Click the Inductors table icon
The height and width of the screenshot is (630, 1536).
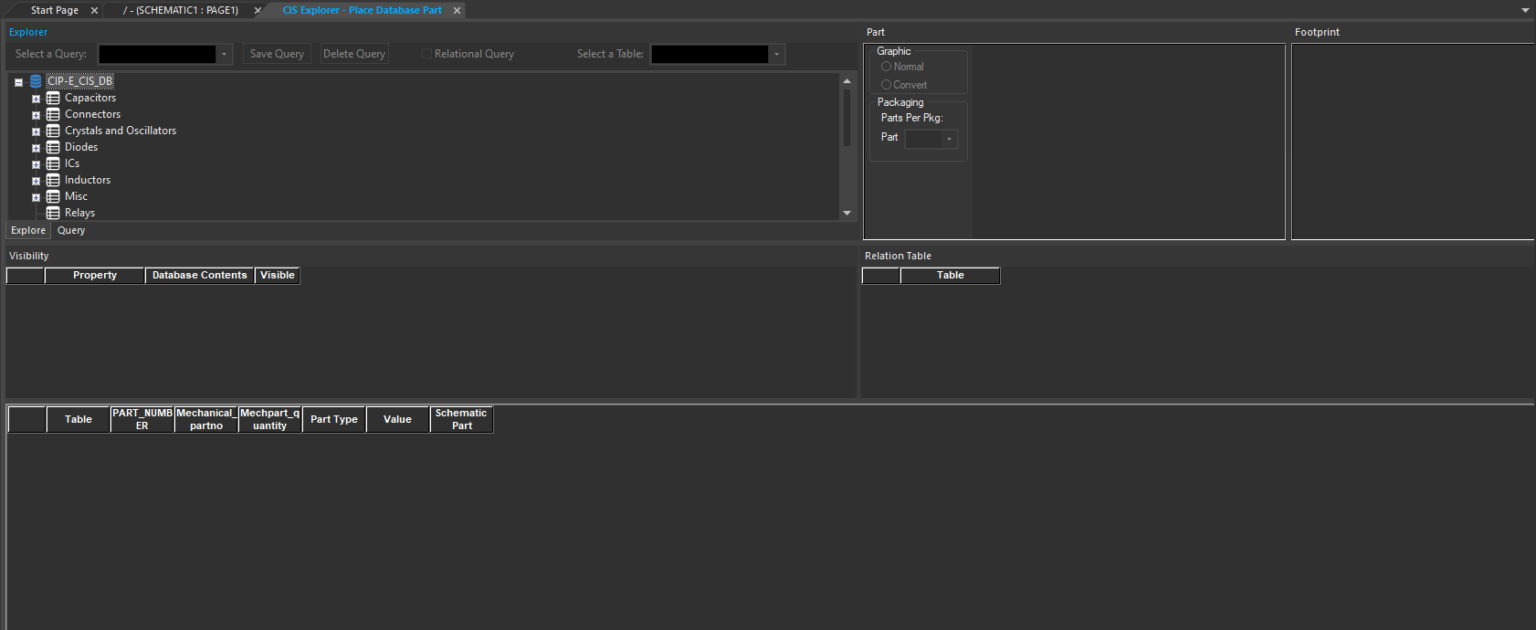tap(52, 179)
